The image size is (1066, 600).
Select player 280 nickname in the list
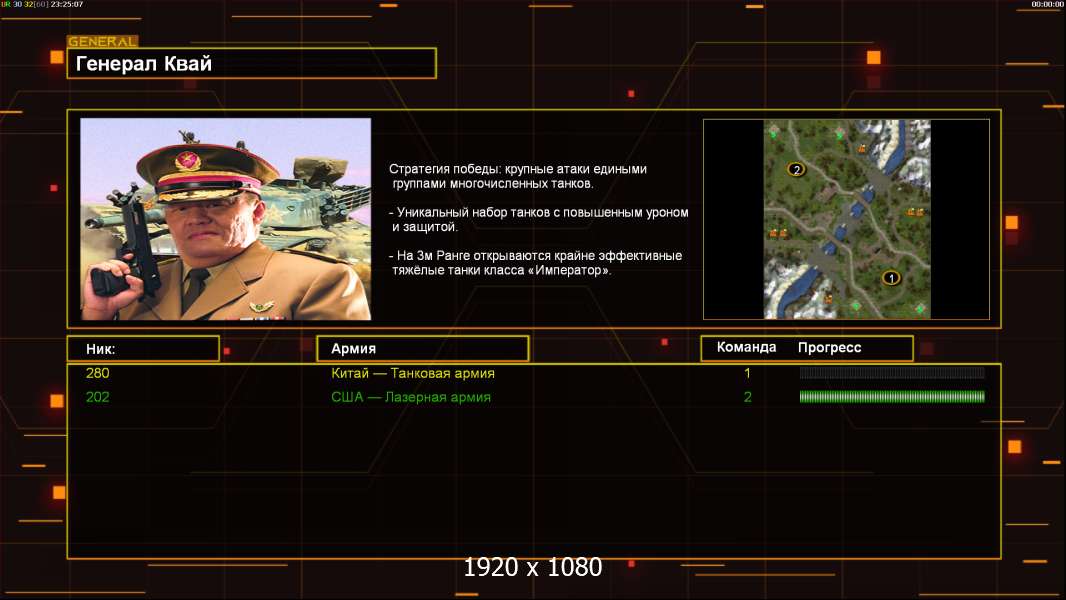[98, 373]
